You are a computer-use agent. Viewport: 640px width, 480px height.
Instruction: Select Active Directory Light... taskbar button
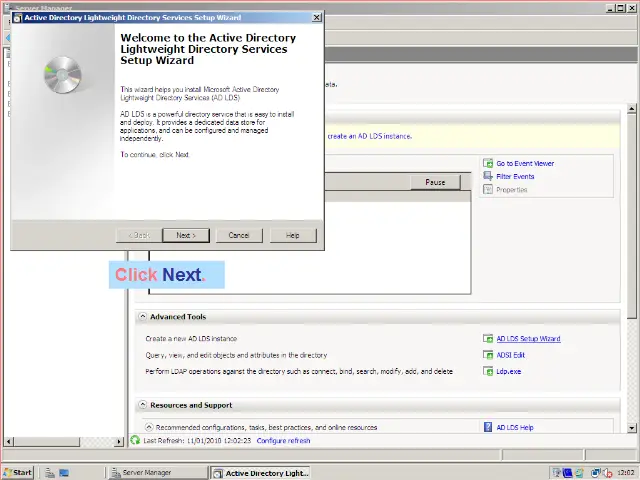(x=260, y=473)
